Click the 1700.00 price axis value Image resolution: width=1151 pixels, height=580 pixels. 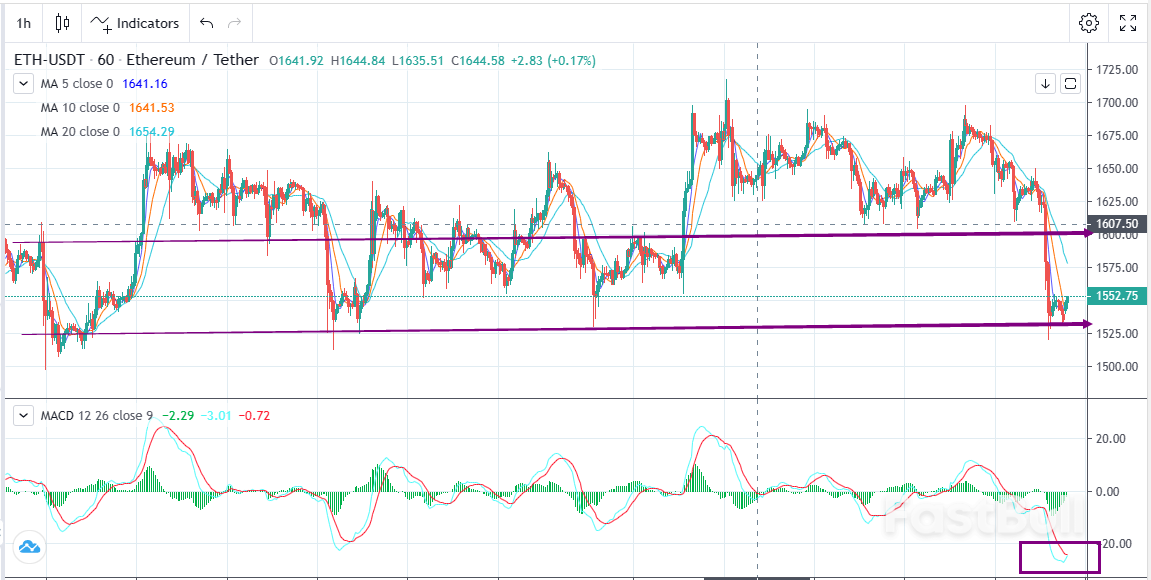click(x=1116, y=103)
